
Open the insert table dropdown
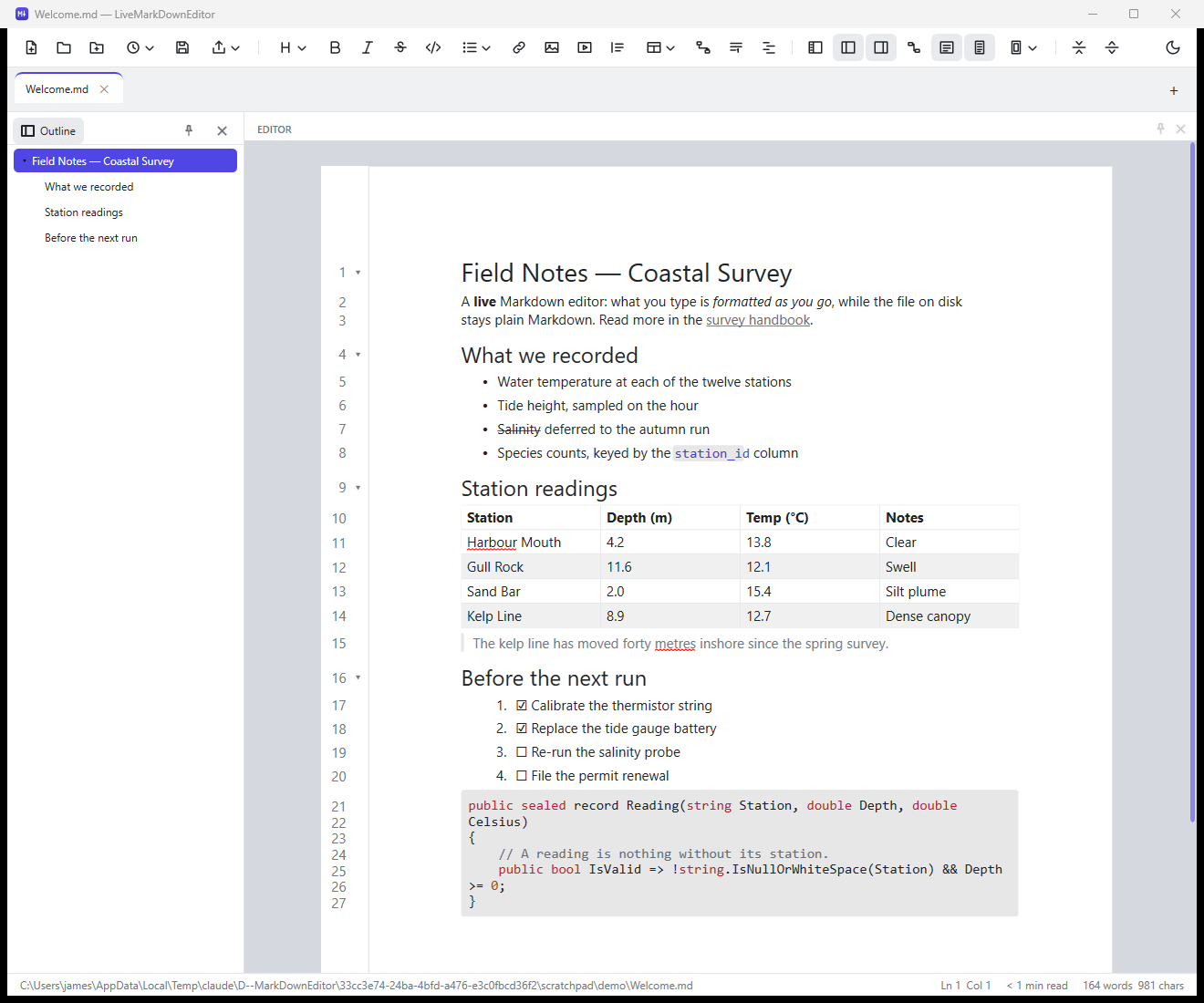660,47
